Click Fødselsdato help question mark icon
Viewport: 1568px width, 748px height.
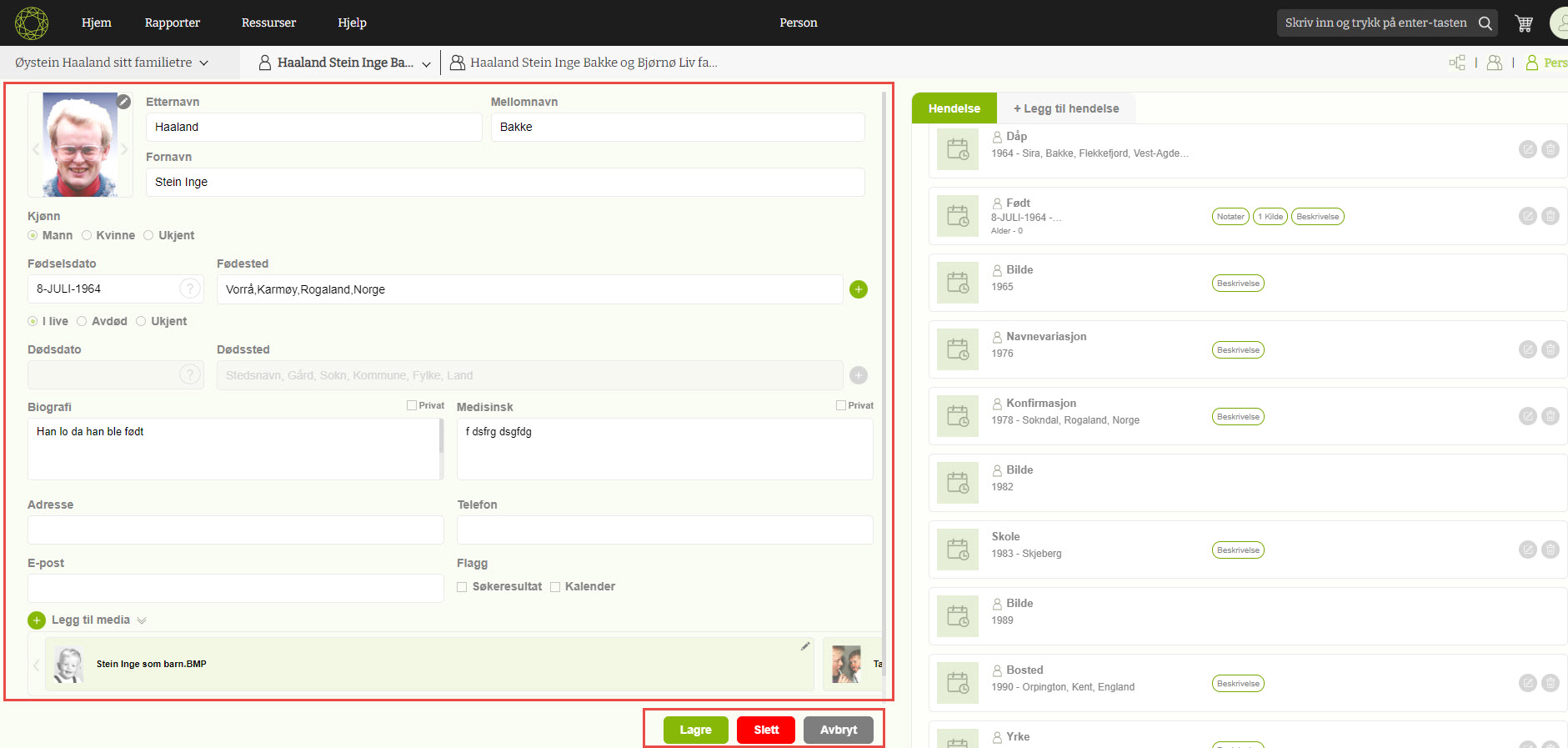(x=190, y=289)
